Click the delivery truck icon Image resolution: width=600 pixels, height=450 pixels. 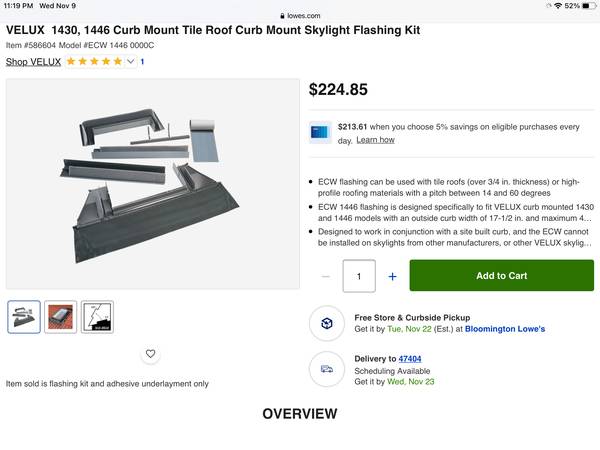[326, 368]
